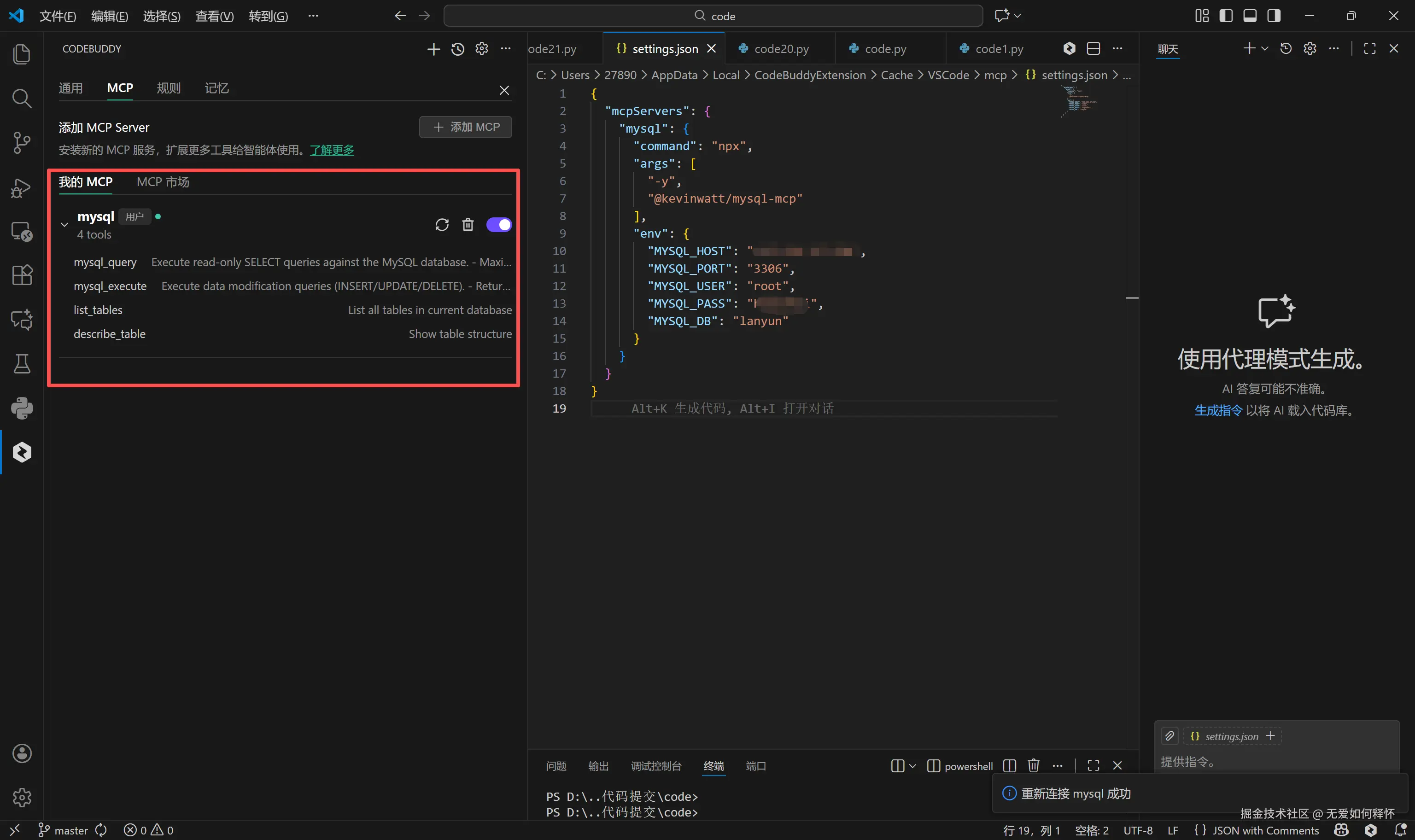Switch to the MCP 市场 tab
The height and width of the screenshot is (840, 1415).
click(163, 182)
